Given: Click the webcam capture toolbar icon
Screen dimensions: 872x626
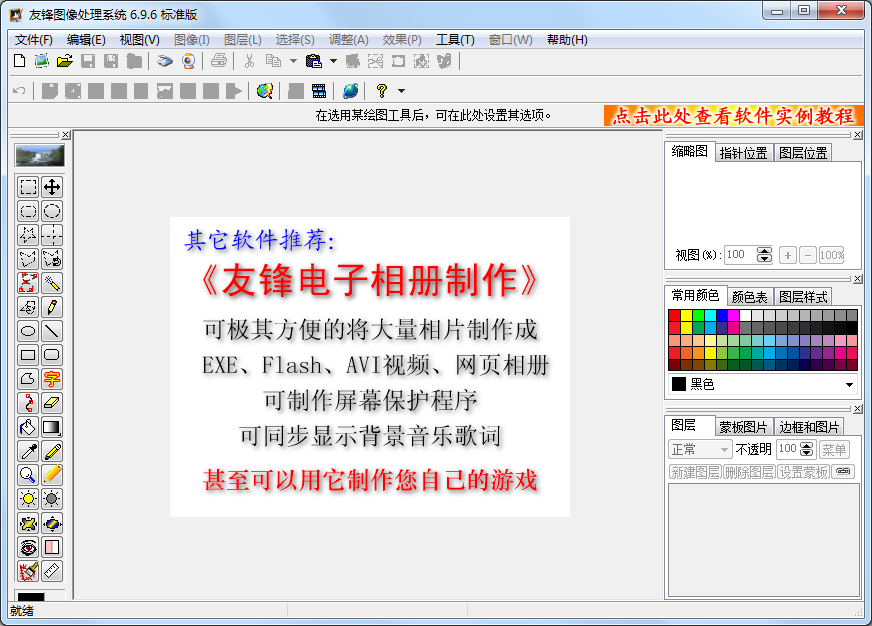Looking at the screenshot, I should pyautogui.click(x=188, y=61).
